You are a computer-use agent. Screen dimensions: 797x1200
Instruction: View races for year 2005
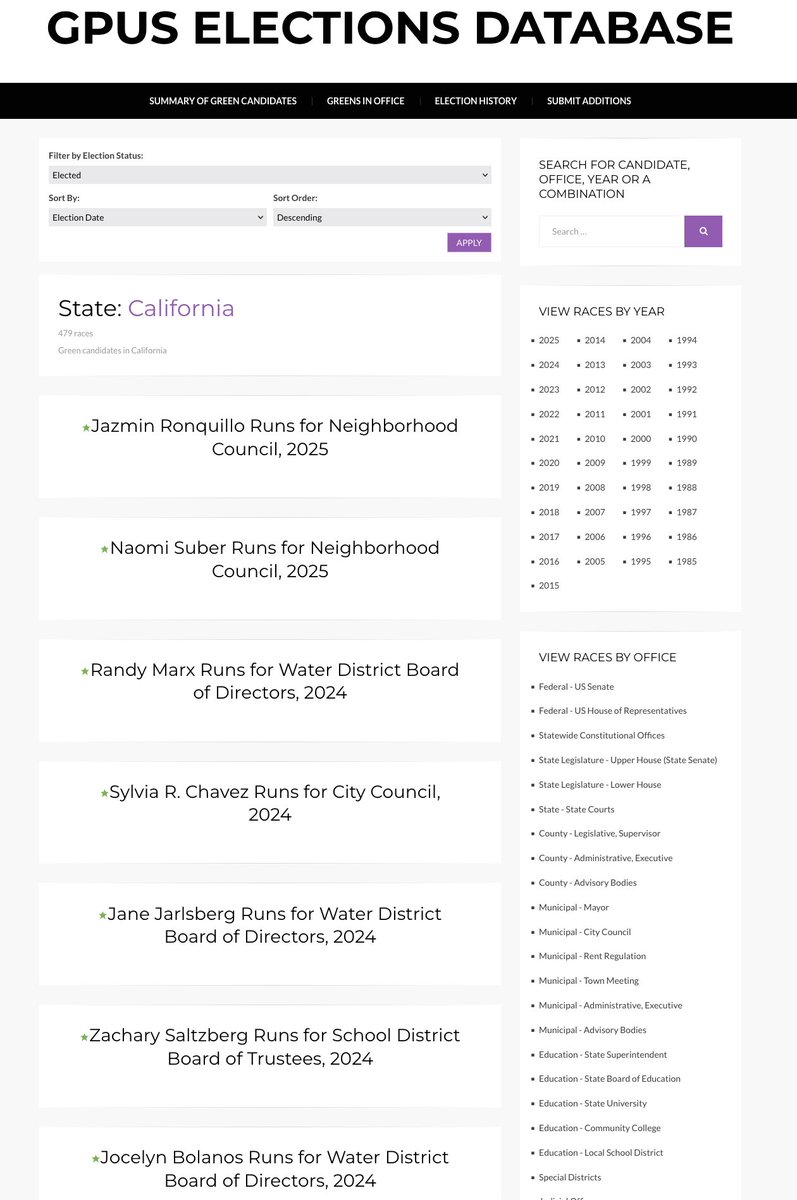click(595, 561)
